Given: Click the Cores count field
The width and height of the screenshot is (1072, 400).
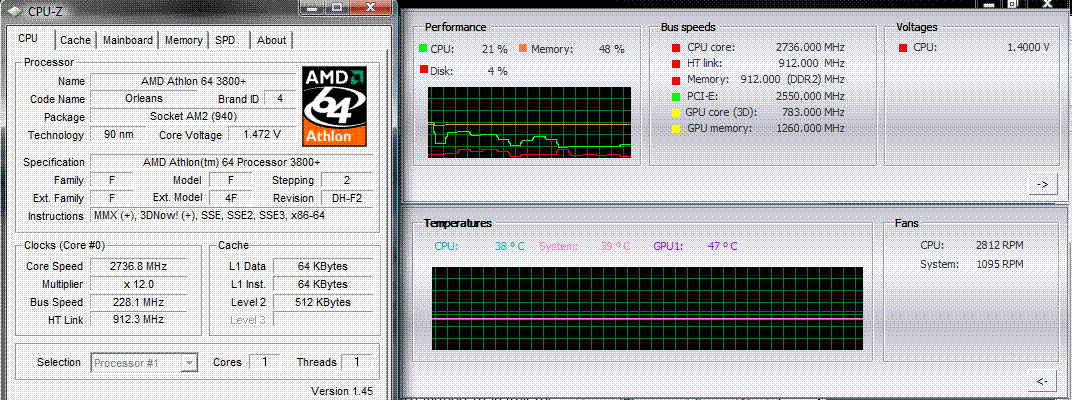Looking at the screenshot, I should pos(264,362).
